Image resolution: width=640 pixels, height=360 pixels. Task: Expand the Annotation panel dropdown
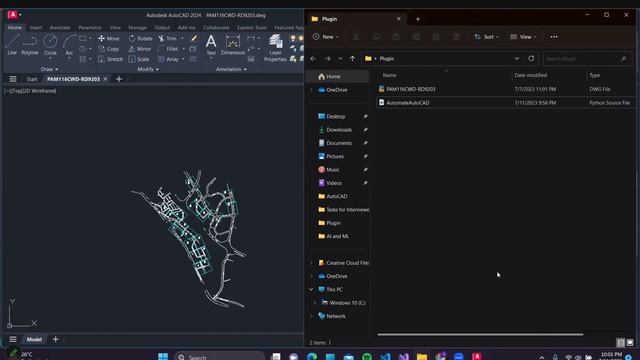click(x=231, y=69)
